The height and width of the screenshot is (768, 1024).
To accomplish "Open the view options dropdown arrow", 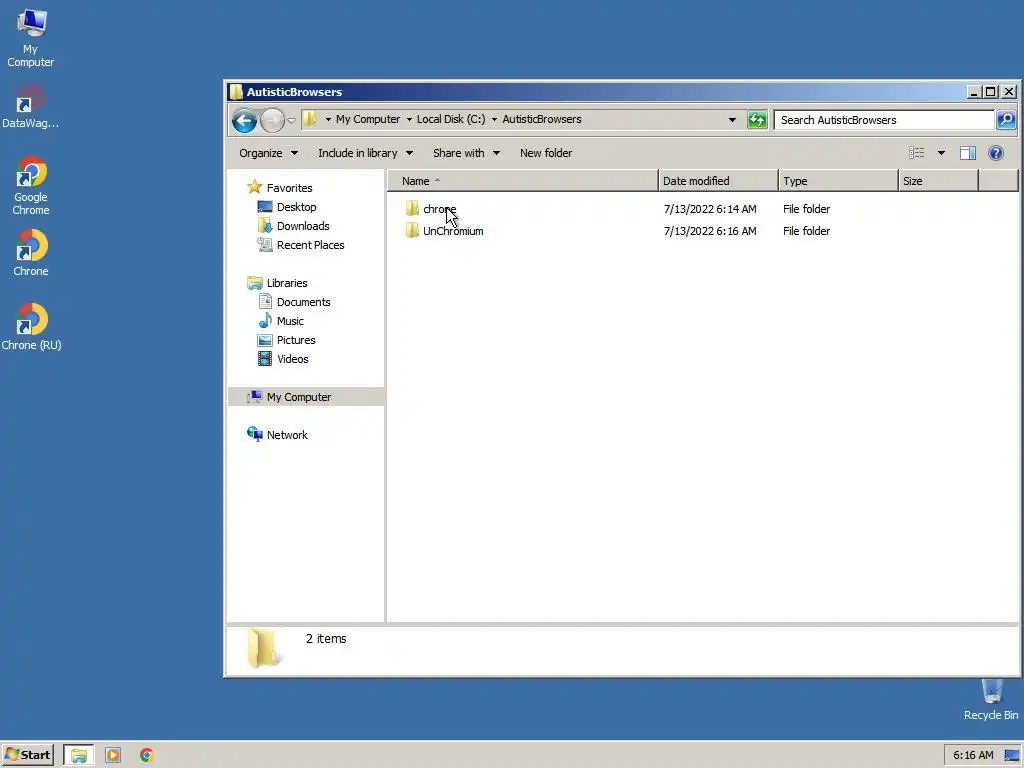I will pos(941,153).
